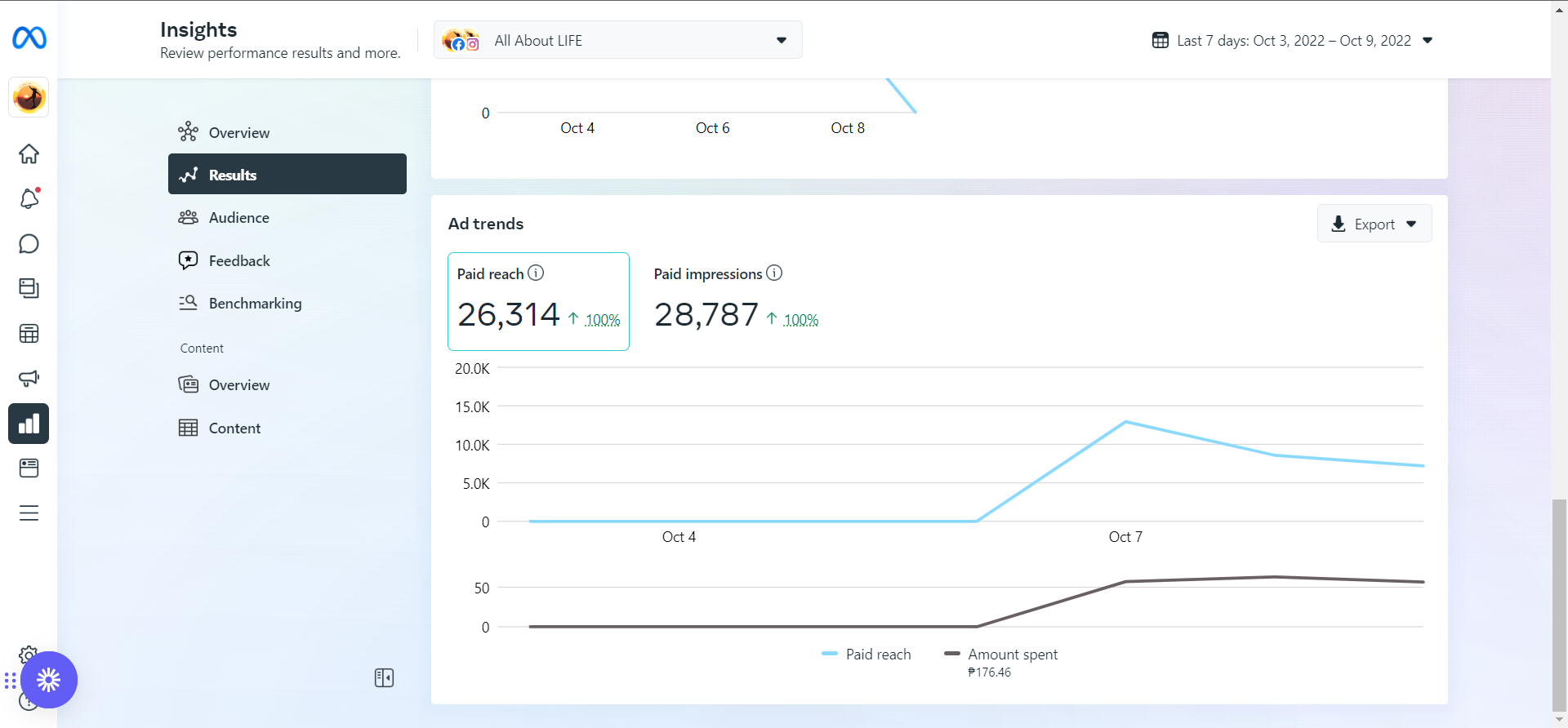Click Paid reach 100% change link
This screenshot has width=1568, height=728.
pos(603,320)
